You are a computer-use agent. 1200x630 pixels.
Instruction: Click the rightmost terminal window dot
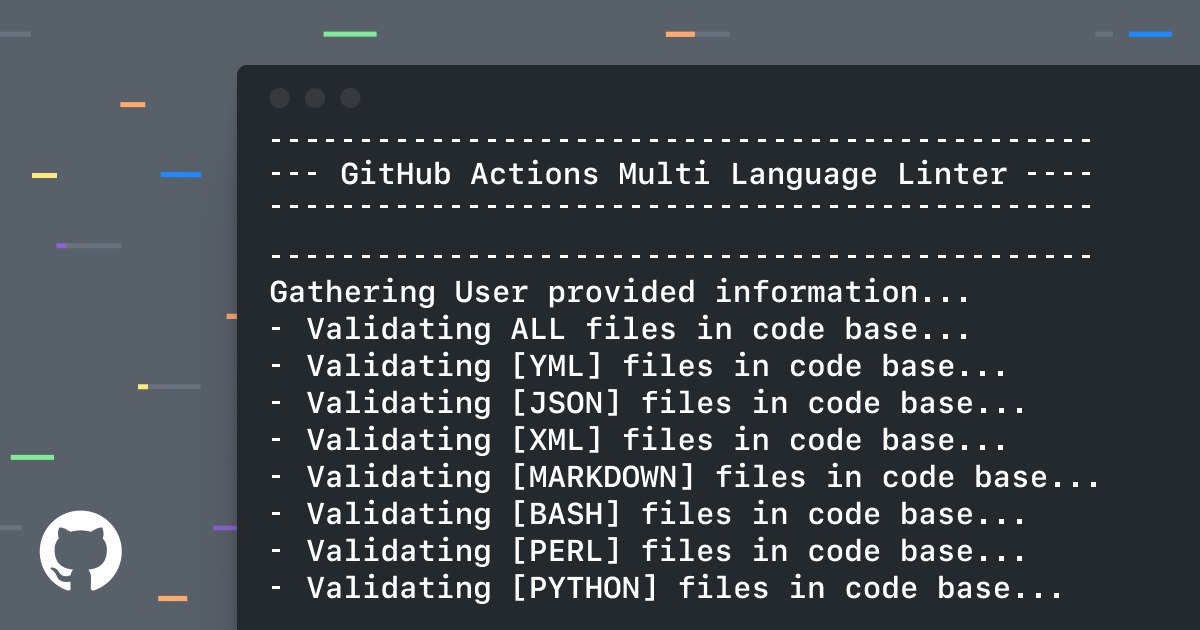350,98
